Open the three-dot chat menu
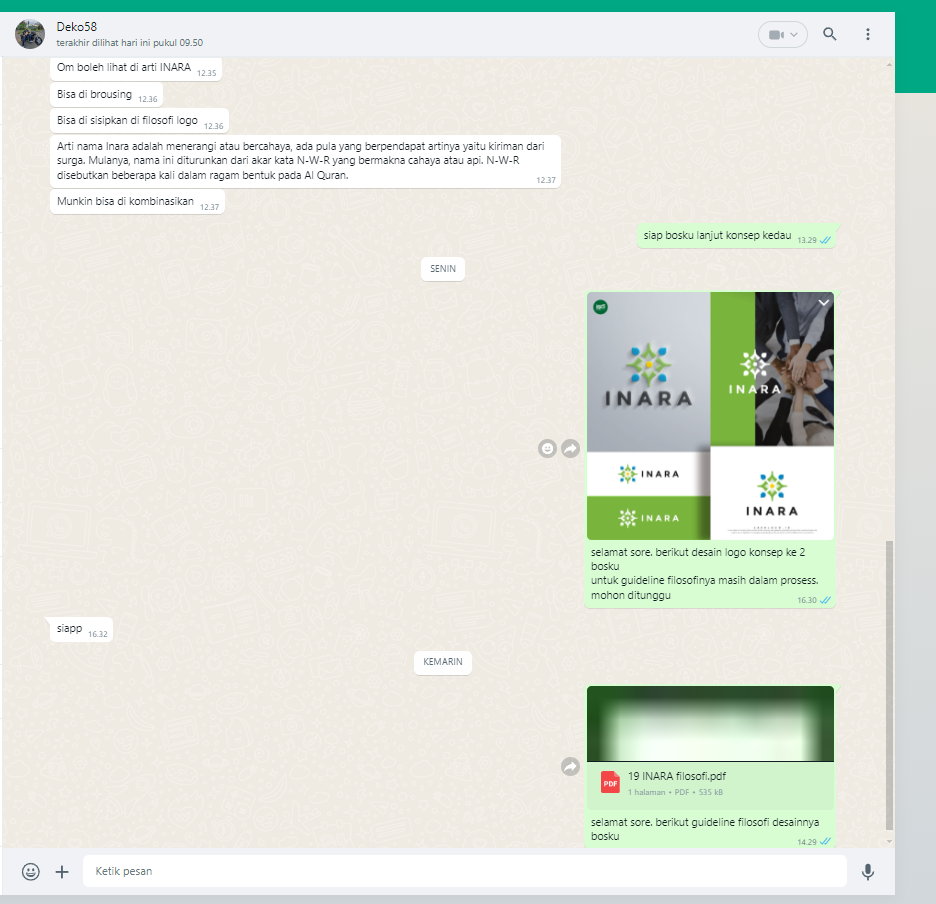This screenshot has height=904, width=936. pos(867,34)
